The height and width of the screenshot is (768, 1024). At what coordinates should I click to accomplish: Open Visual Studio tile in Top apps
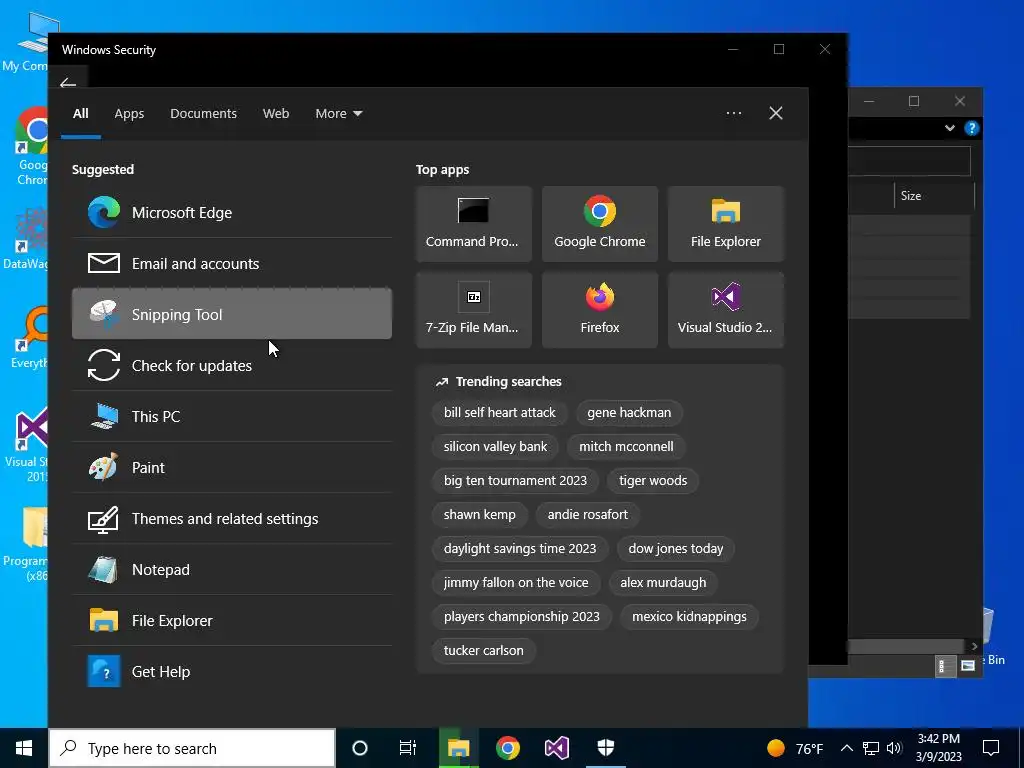coord(726,310)
